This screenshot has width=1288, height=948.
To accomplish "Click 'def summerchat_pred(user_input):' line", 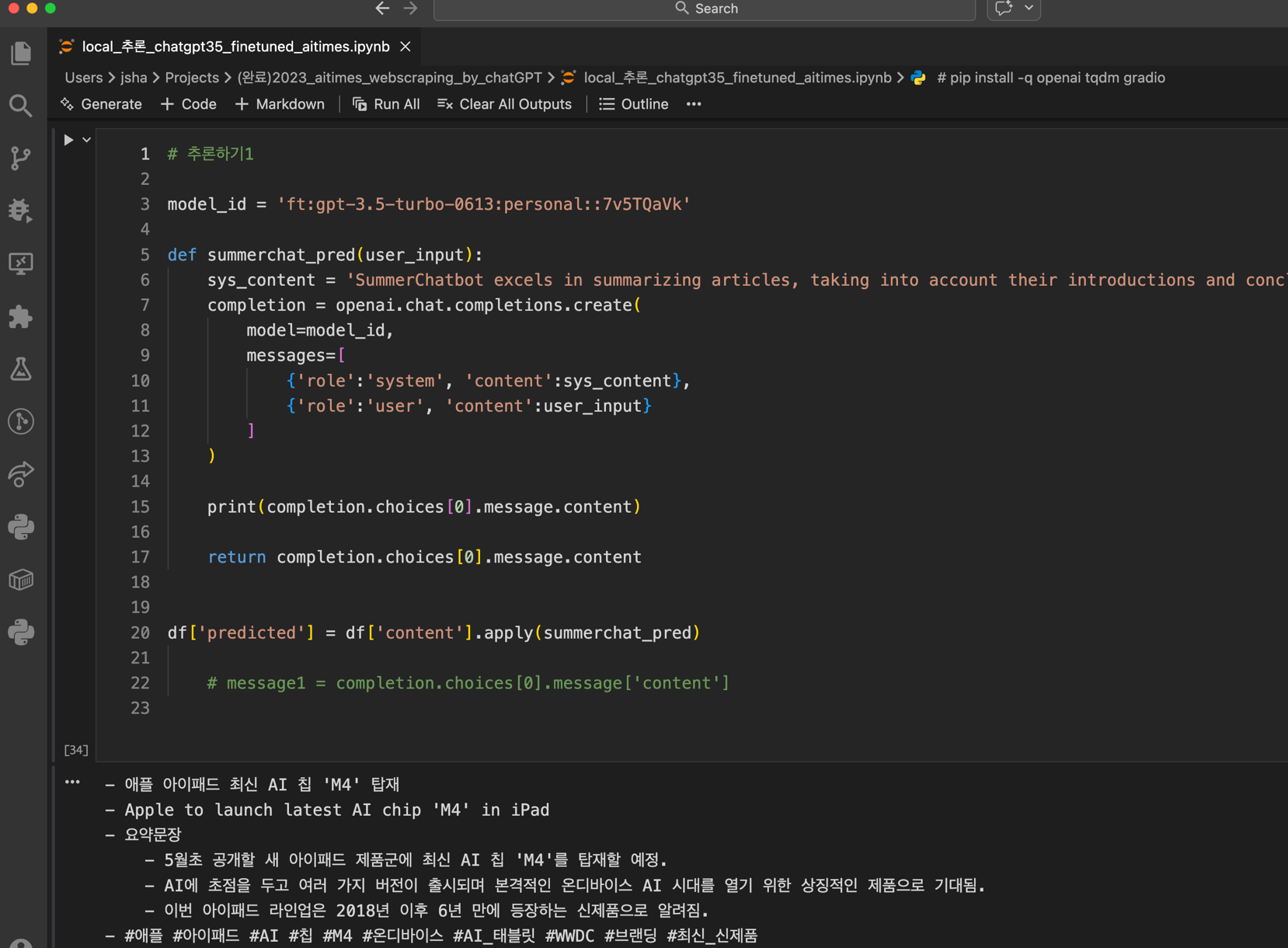I will tap(325, 255).
